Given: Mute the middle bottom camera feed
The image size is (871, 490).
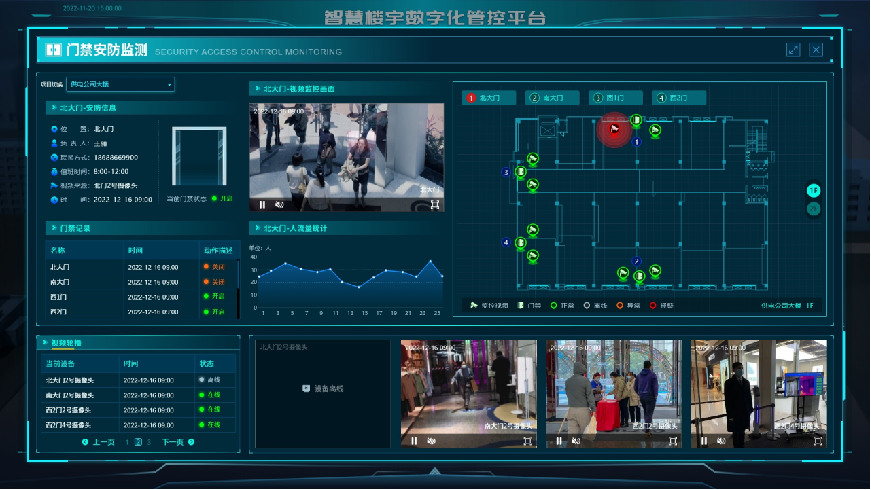Looking at the screenshot, I should click(x=574, y=440).
